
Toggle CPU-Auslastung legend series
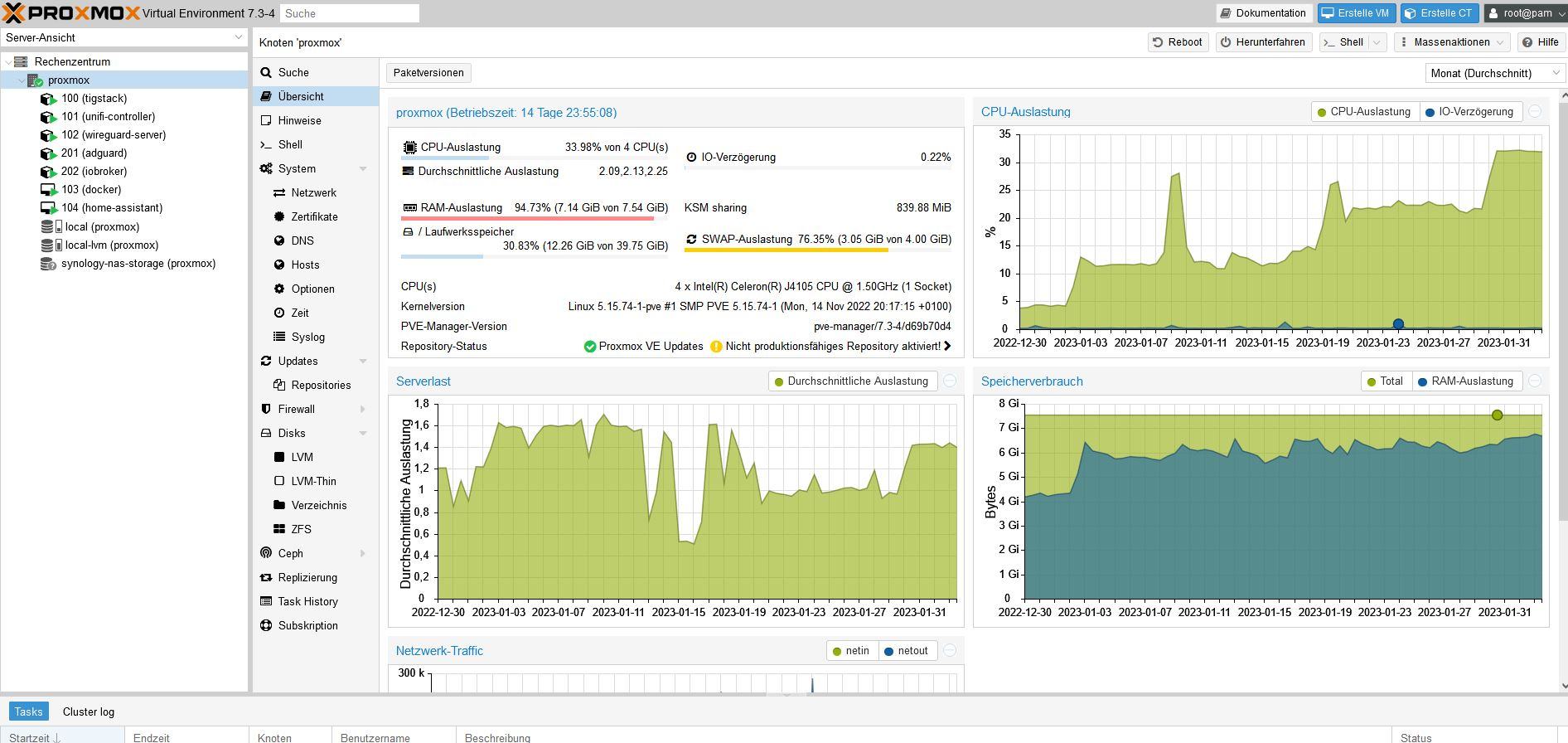1364,112
